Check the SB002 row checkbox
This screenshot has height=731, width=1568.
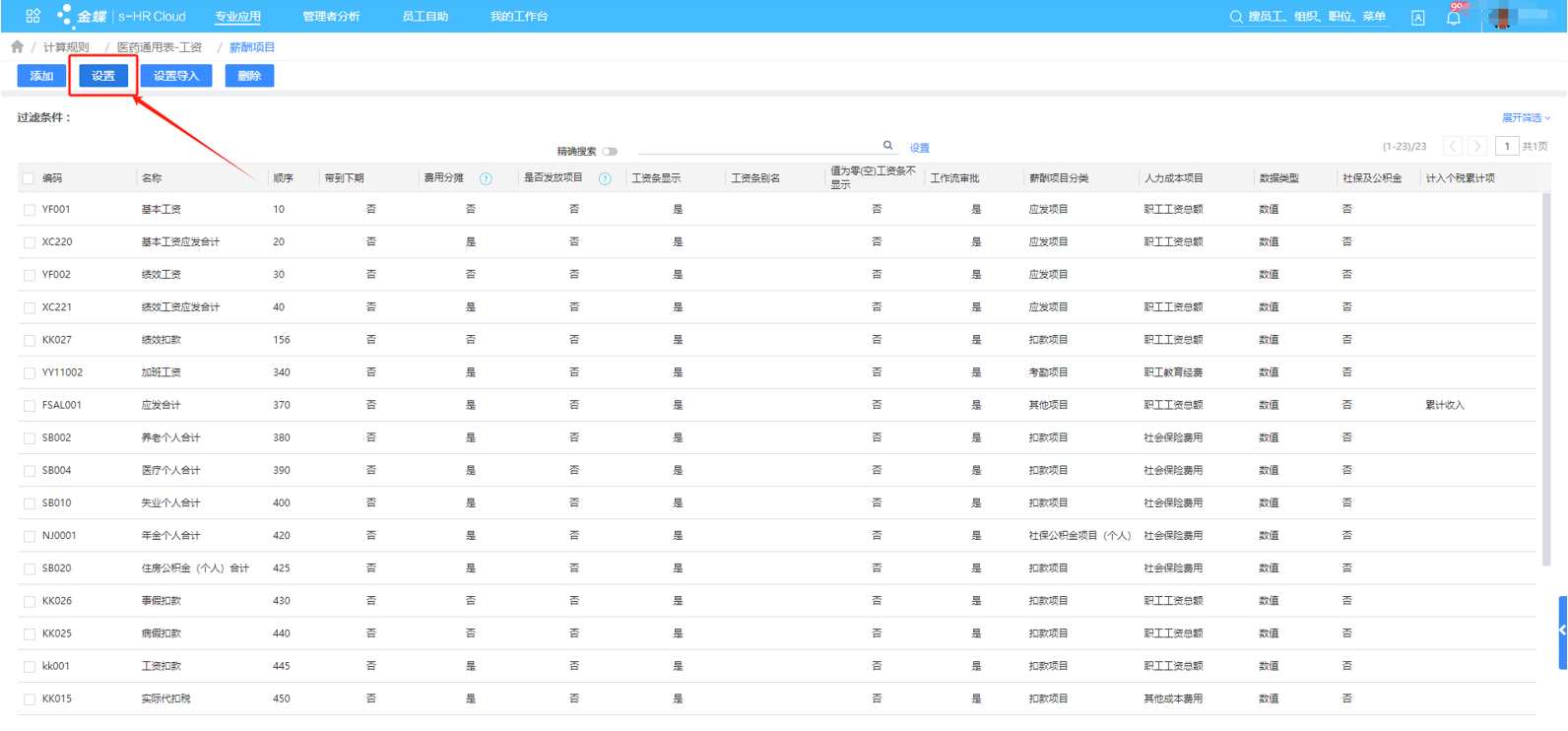(30, 437)
